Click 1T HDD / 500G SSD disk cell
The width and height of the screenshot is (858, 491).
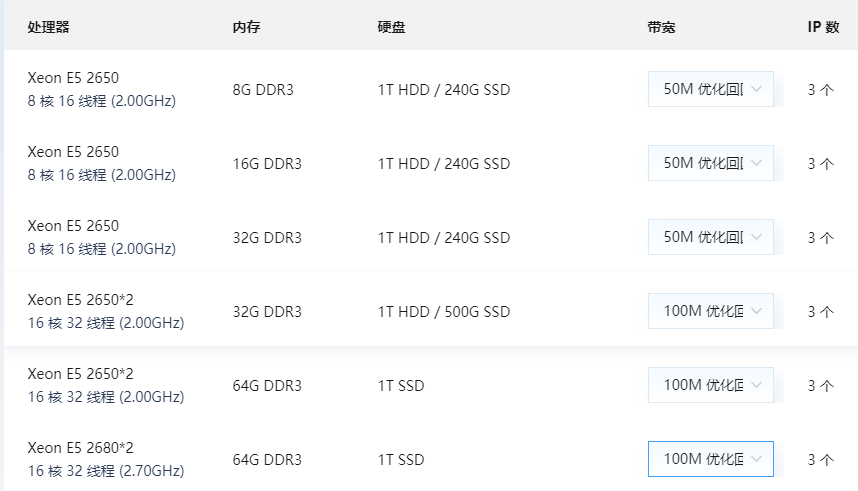(x=444, y=311)
